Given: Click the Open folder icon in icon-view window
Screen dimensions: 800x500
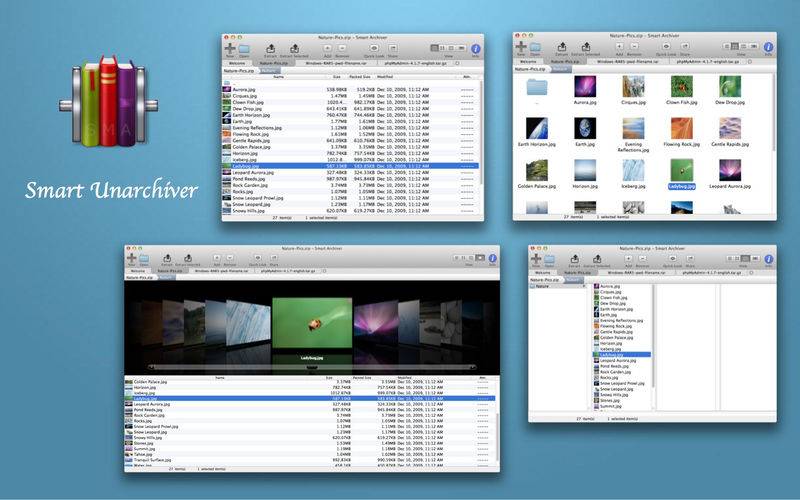Looking at the screenshot, I should pos(535,47).
